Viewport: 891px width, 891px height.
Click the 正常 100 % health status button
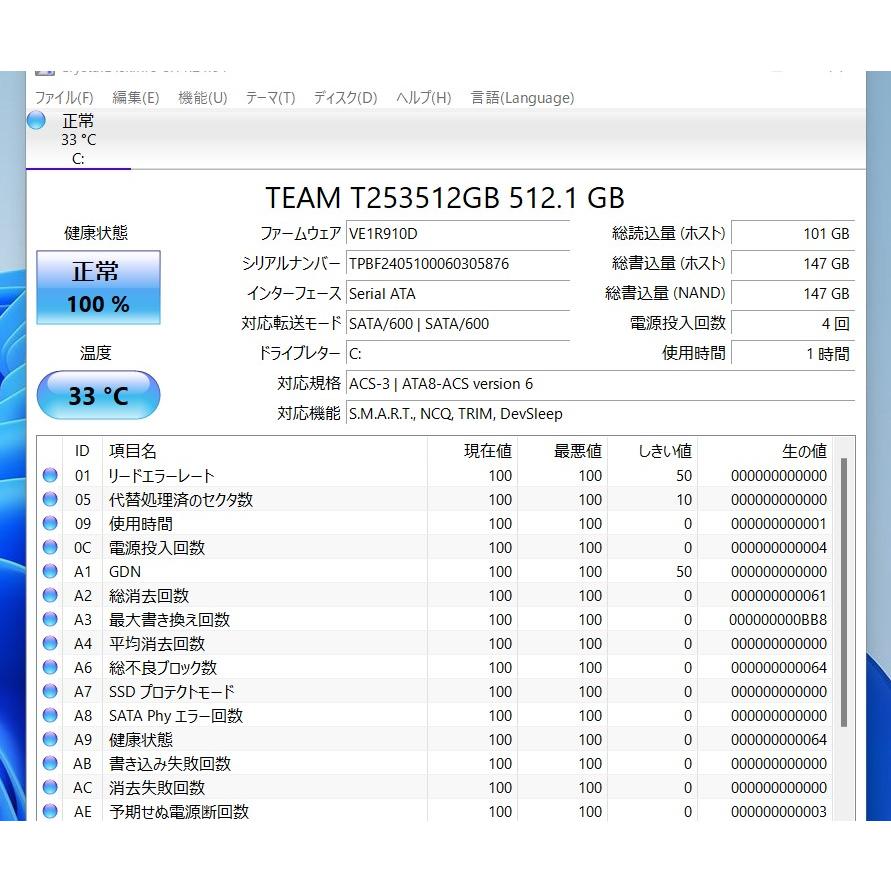pyautogui.click(x=98, y=288)
